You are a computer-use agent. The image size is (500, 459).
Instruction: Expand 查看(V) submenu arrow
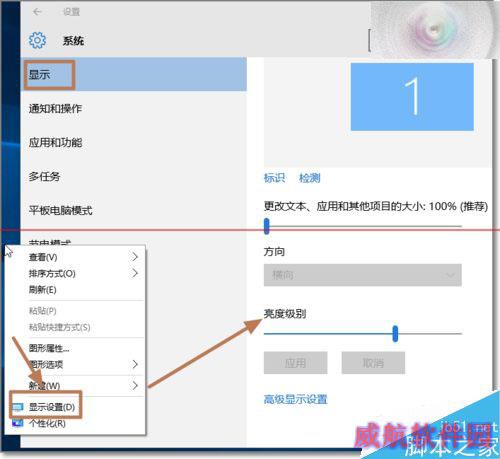(x=135, y=257)
